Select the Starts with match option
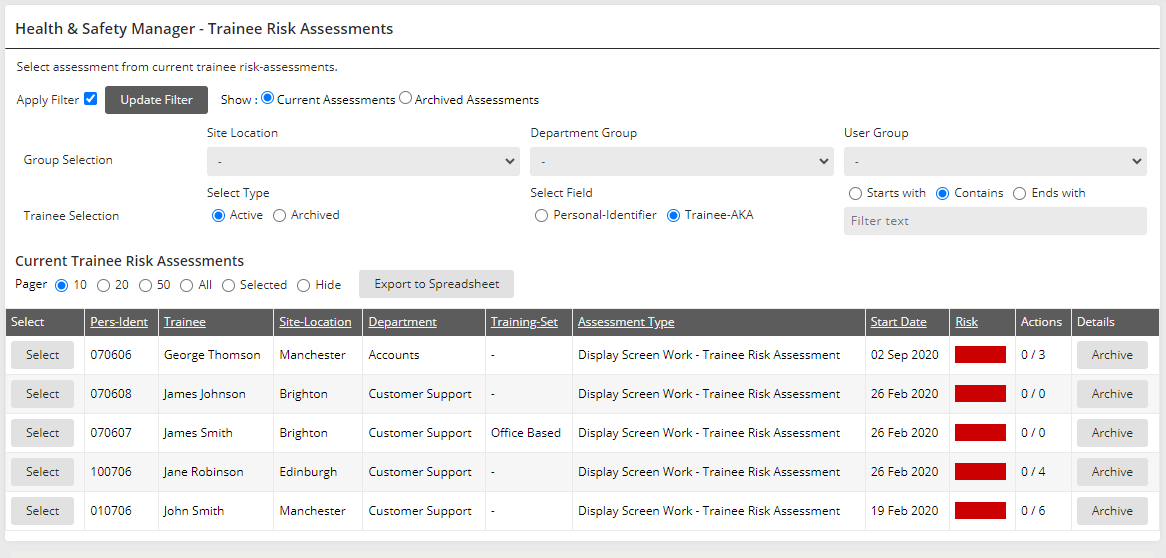This screenshot has height=558, width=1166. point(855,193)
